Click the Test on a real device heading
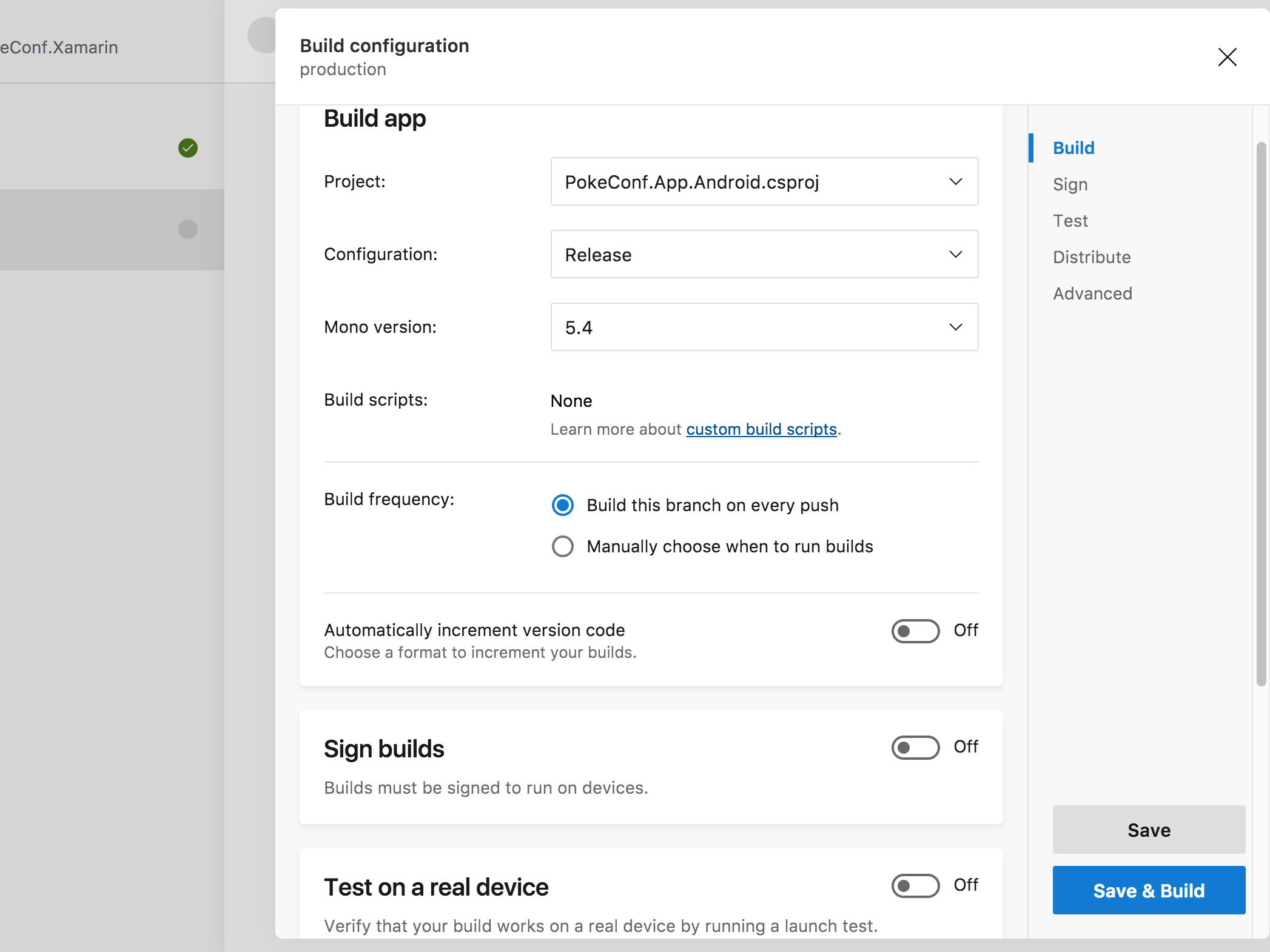Image resolution: width=1270 pixels, height=952 pixels. 436,887
